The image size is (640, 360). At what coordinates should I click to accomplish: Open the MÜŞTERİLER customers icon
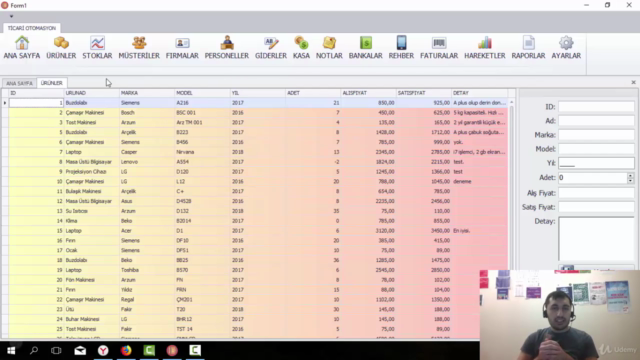click(x=139, y=48)
